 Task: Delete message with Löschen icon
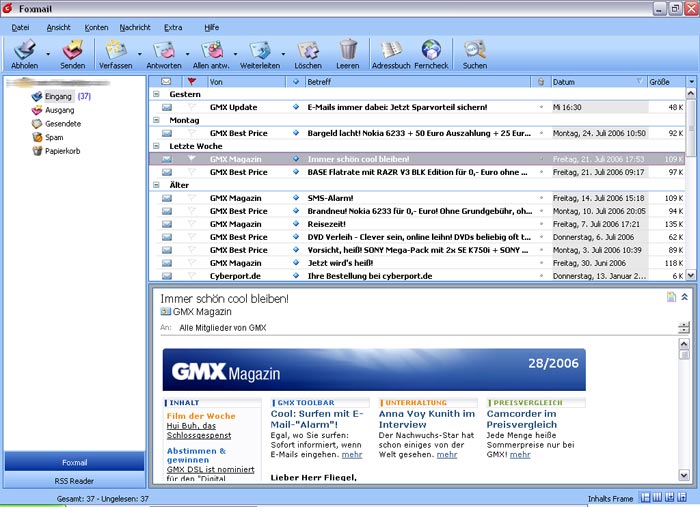tap(308, 50)
